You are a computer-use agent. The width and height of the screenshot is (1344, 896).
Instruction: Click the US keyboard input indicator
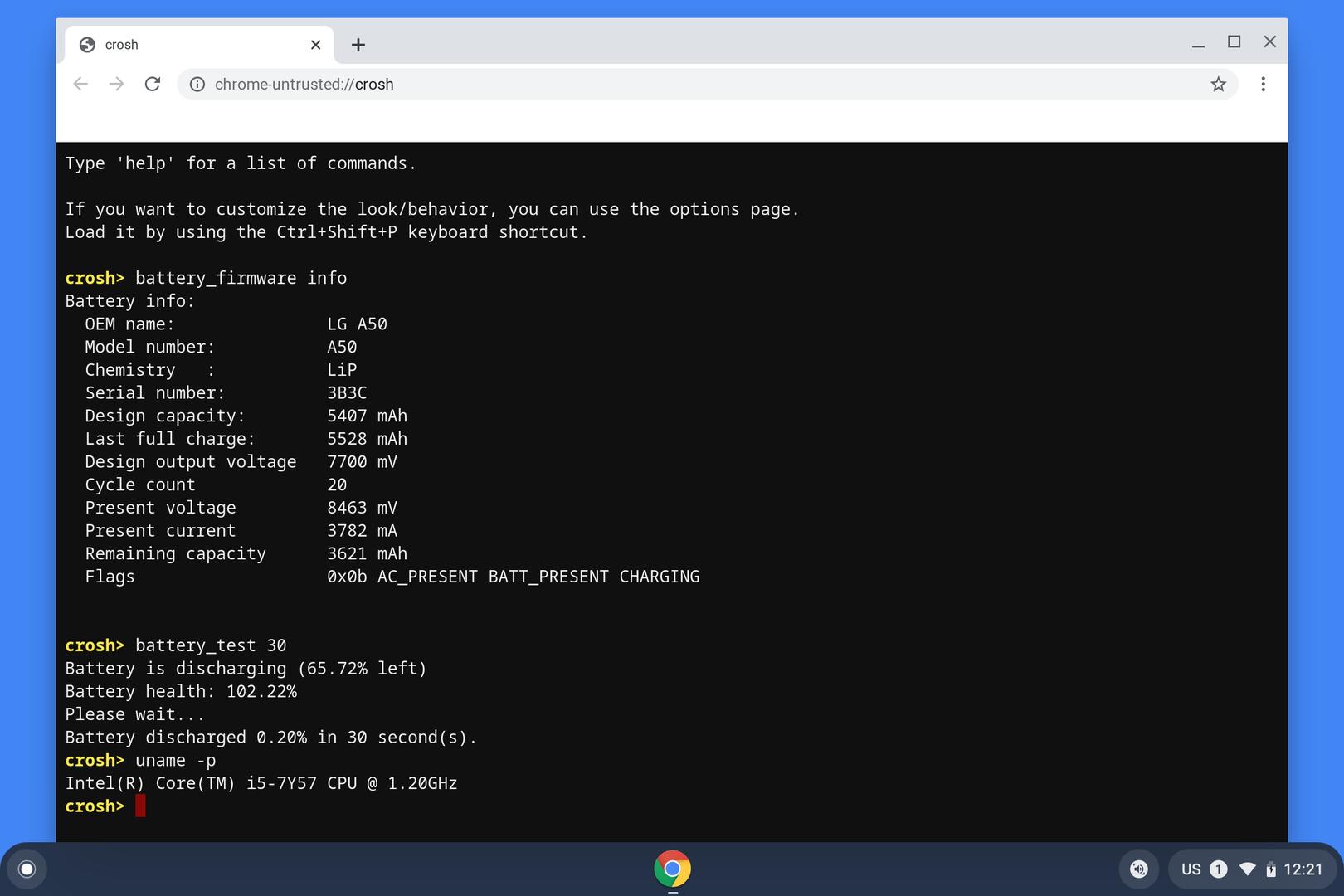click(x=1191, y=869)
